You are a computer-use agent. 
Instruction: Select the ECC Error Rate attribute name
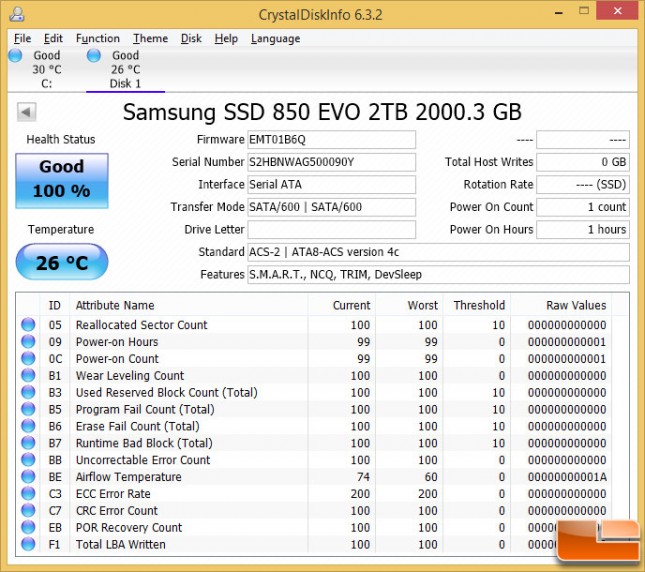tap(113, 493)
